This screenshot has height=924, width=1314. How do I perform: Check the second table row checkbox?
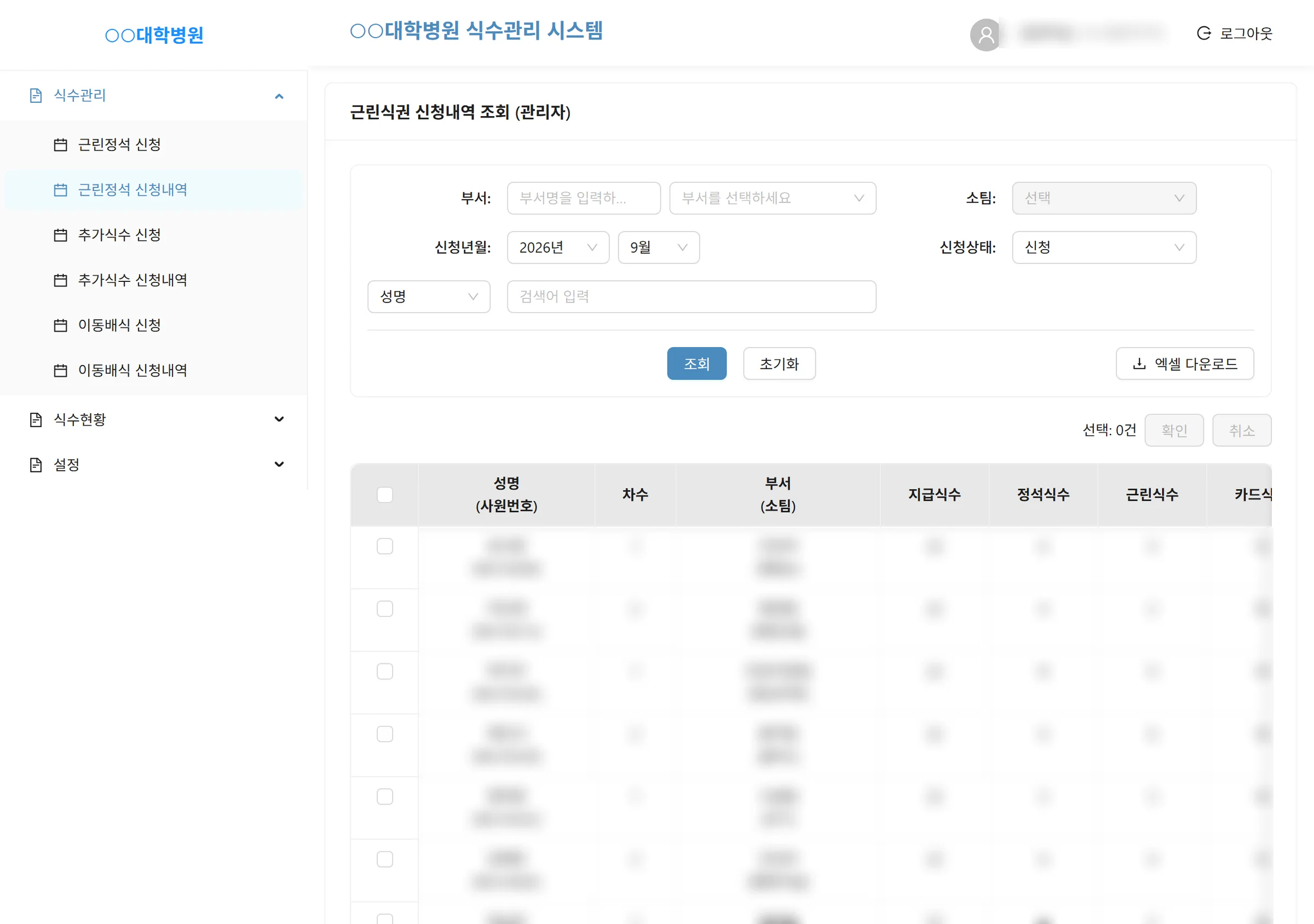(x=385, y=609)
